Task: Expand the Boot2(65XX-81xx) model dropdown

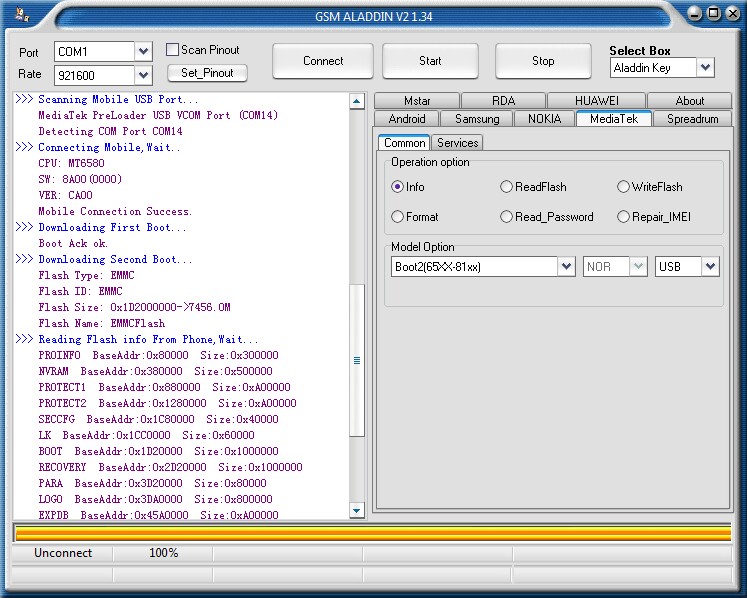Action: click(566, 266)
